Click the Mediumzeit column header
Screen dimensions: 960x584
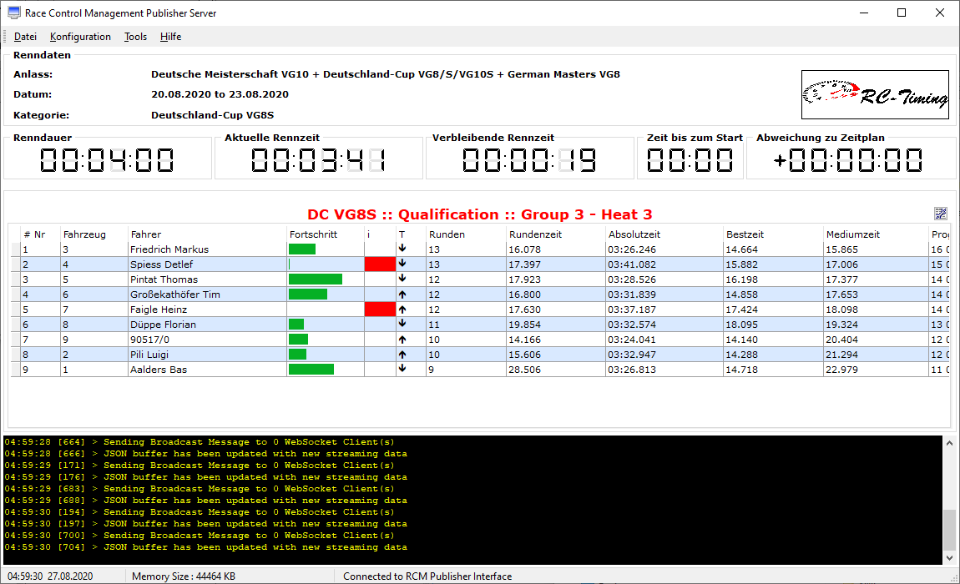[853, 234]
